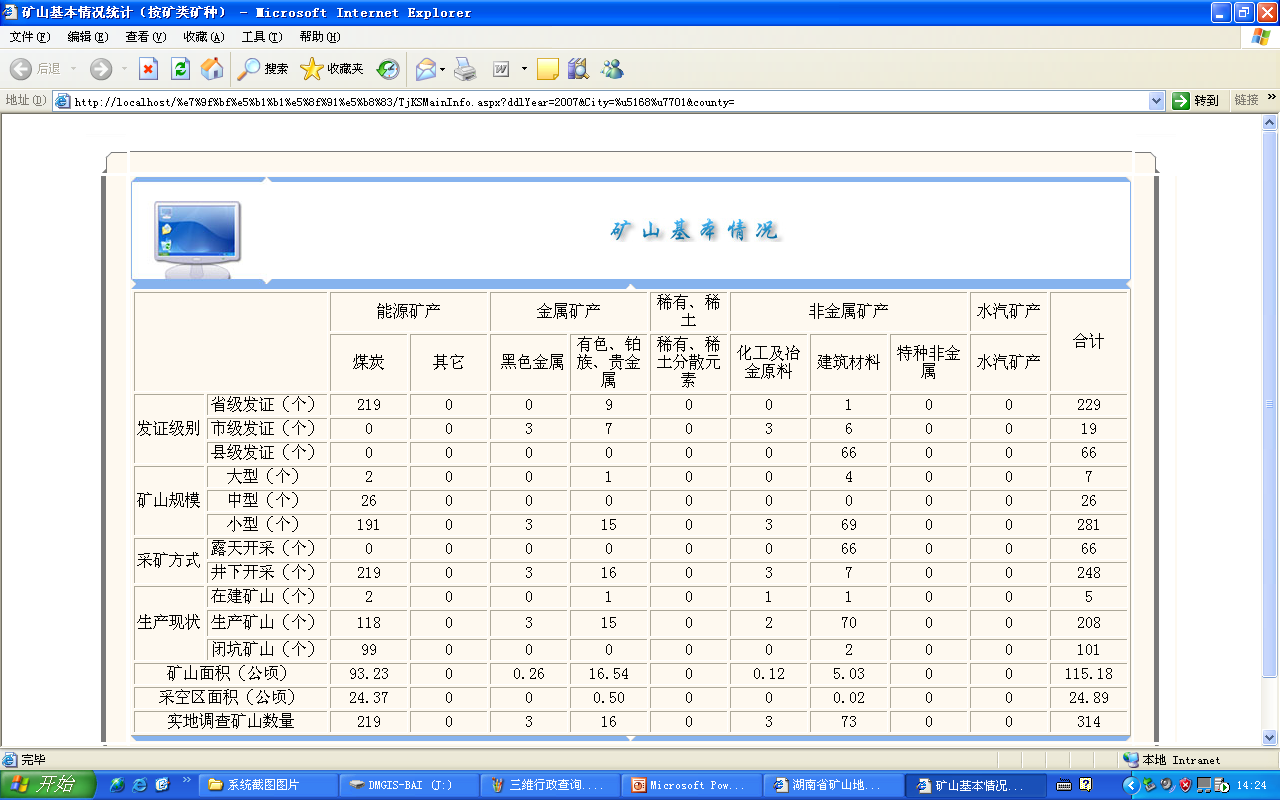Open the 文件(F) menu
This screenshot has width=1280, height=800.
[x=29, y=37]
